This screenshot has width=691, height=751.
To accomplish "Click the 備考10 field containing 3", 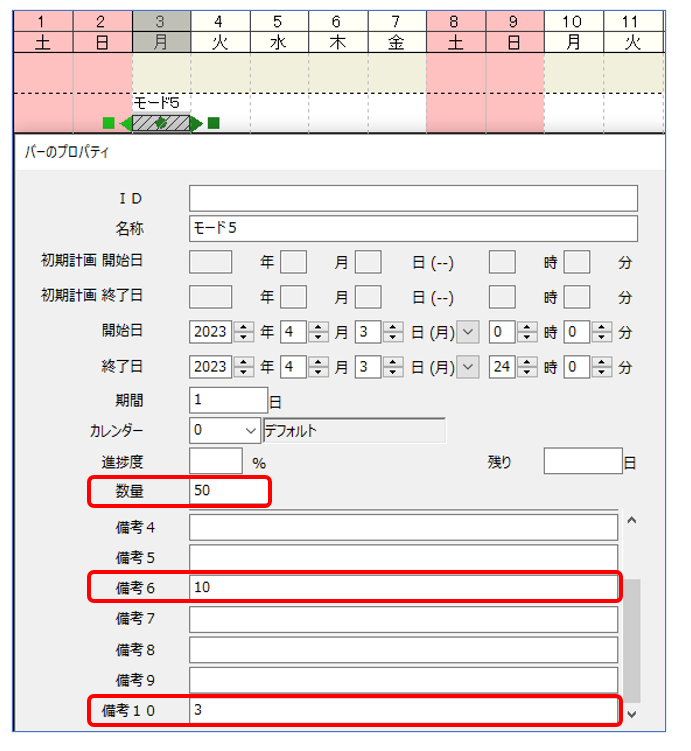I will tap(403, 710).
